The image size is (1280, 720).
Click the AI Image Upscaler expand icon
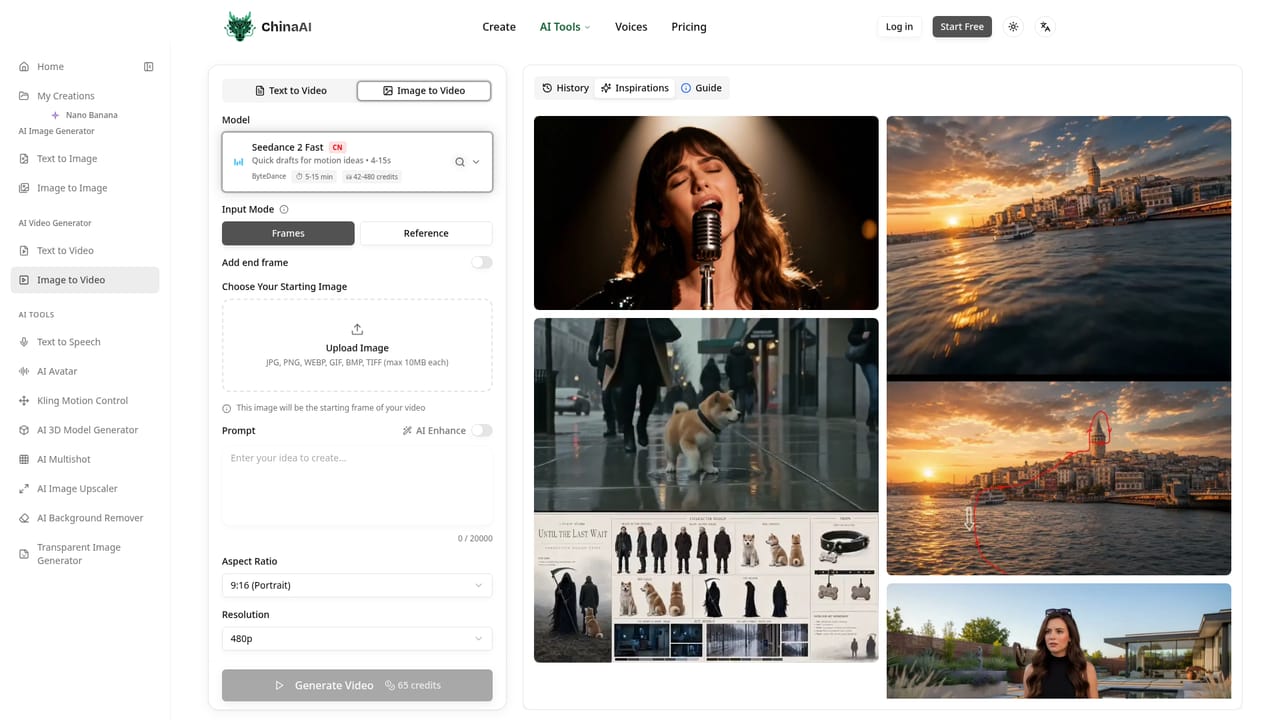point(24,489)
